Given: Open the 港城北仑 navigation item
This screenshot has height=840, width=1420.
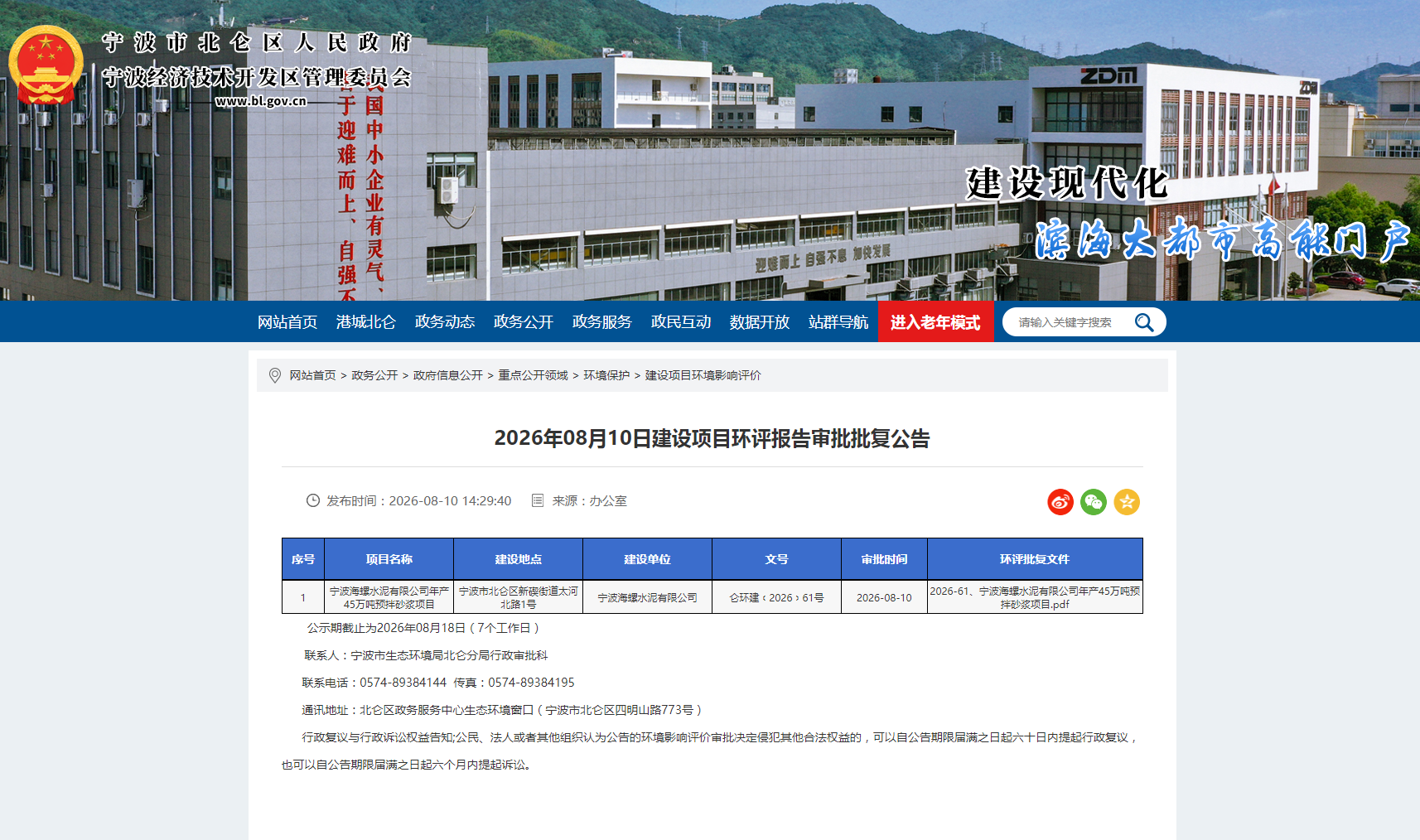Looking at the screenshot, I should point(366,322).
